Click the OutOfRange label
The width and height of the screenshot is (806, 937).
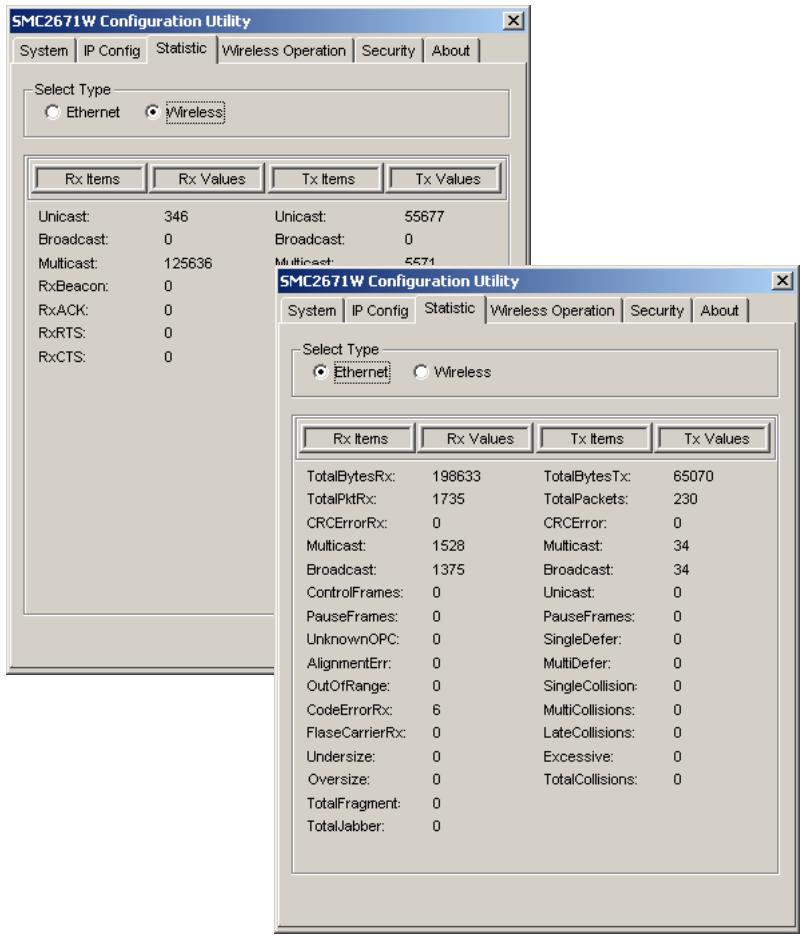(348, 685)
